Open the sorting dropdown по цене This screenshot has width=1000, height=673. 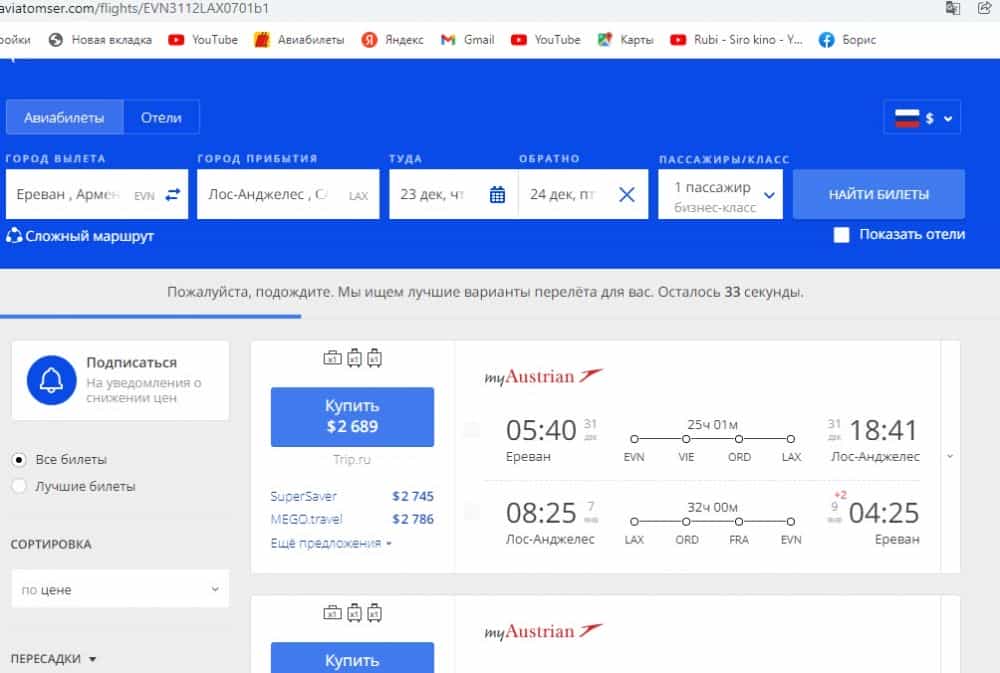coord(120,590)
